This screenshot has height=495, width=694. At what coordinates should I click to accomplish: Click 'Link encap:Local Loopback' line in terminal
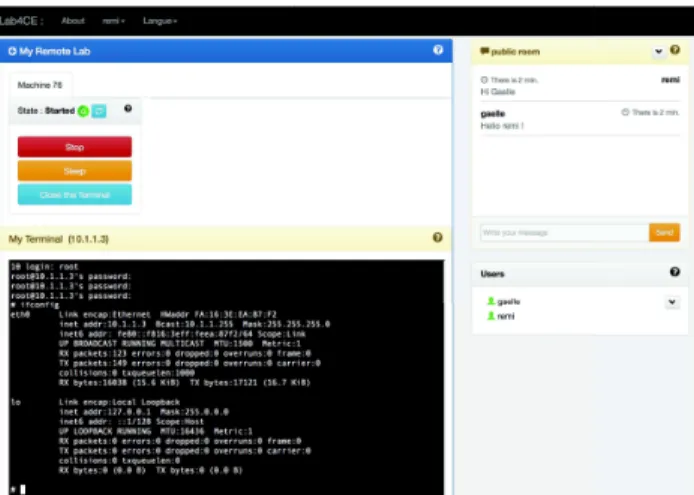pos(120,402)
